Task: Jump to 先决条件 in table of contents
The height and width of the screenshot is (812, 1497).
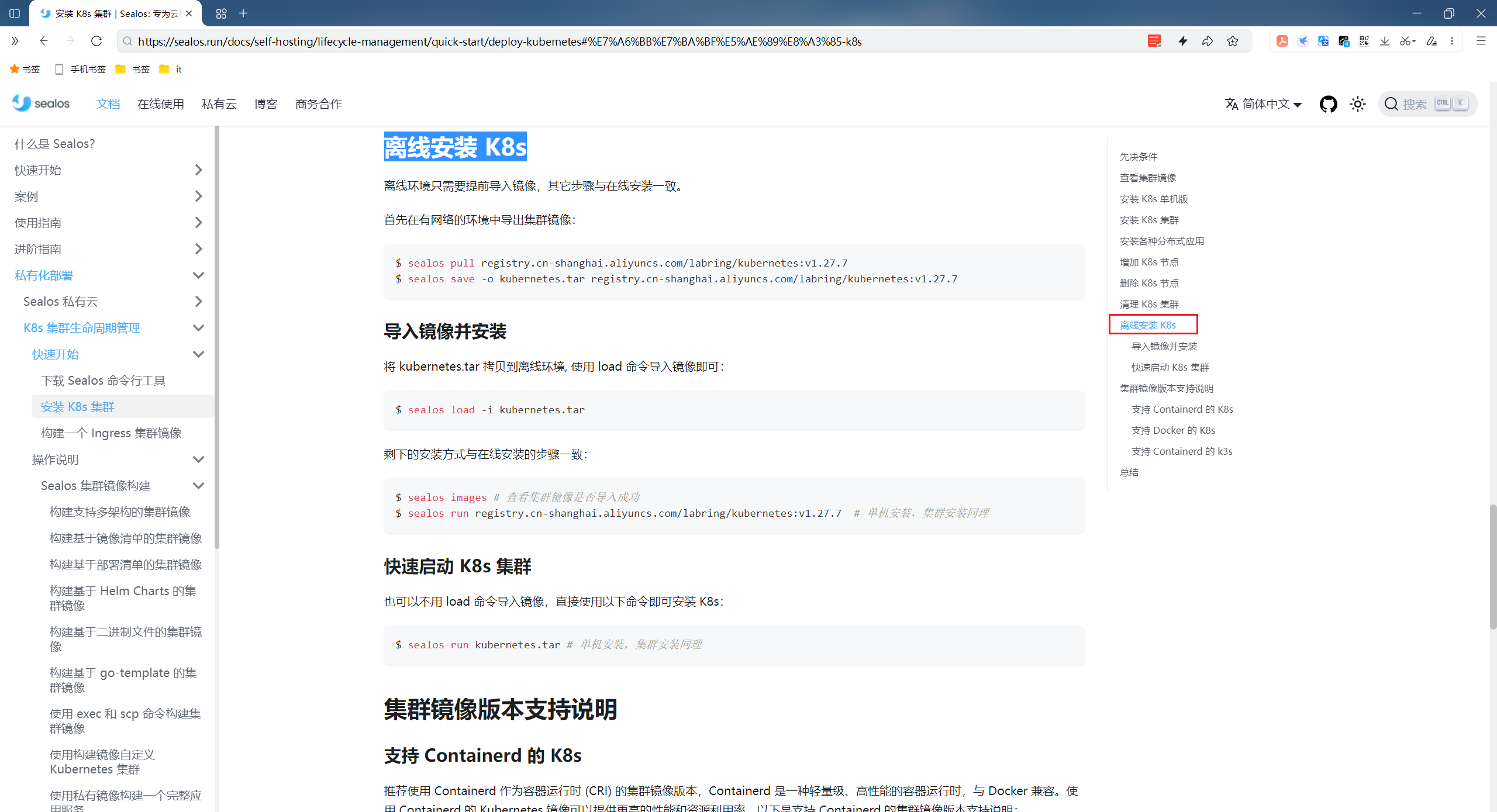Action: point(1139,157)
